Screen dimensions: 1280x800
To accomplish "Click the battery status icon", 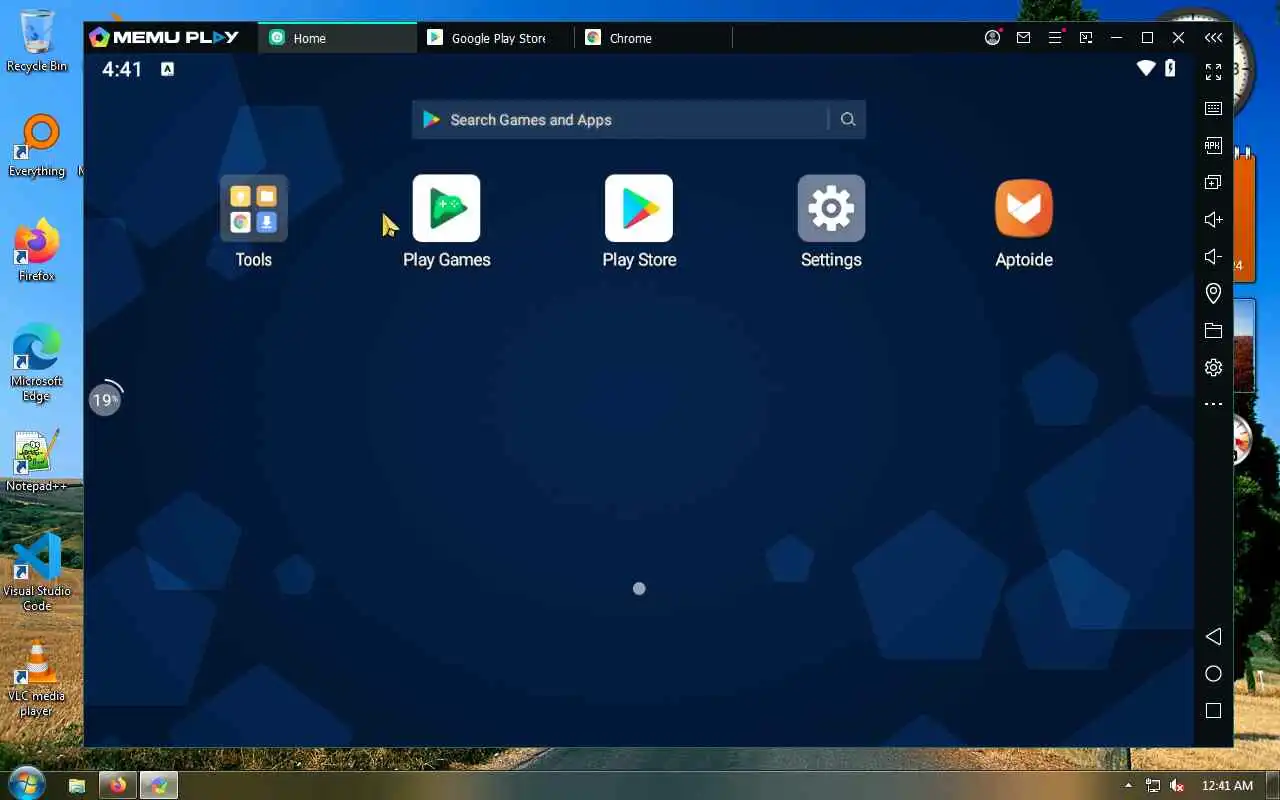I will [1170, 68].
